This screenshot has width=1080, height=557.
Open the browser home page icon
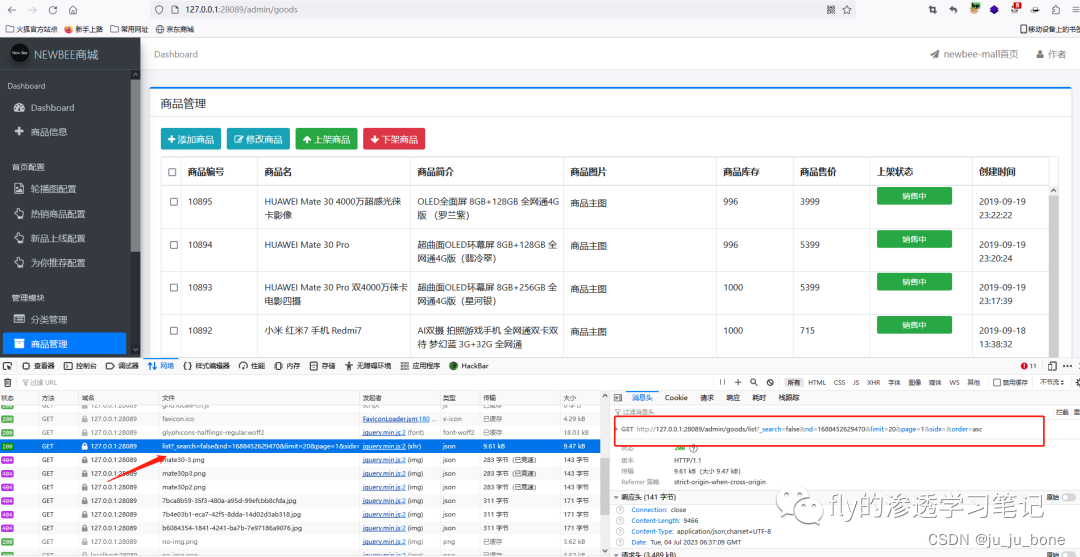click(73, 10)
